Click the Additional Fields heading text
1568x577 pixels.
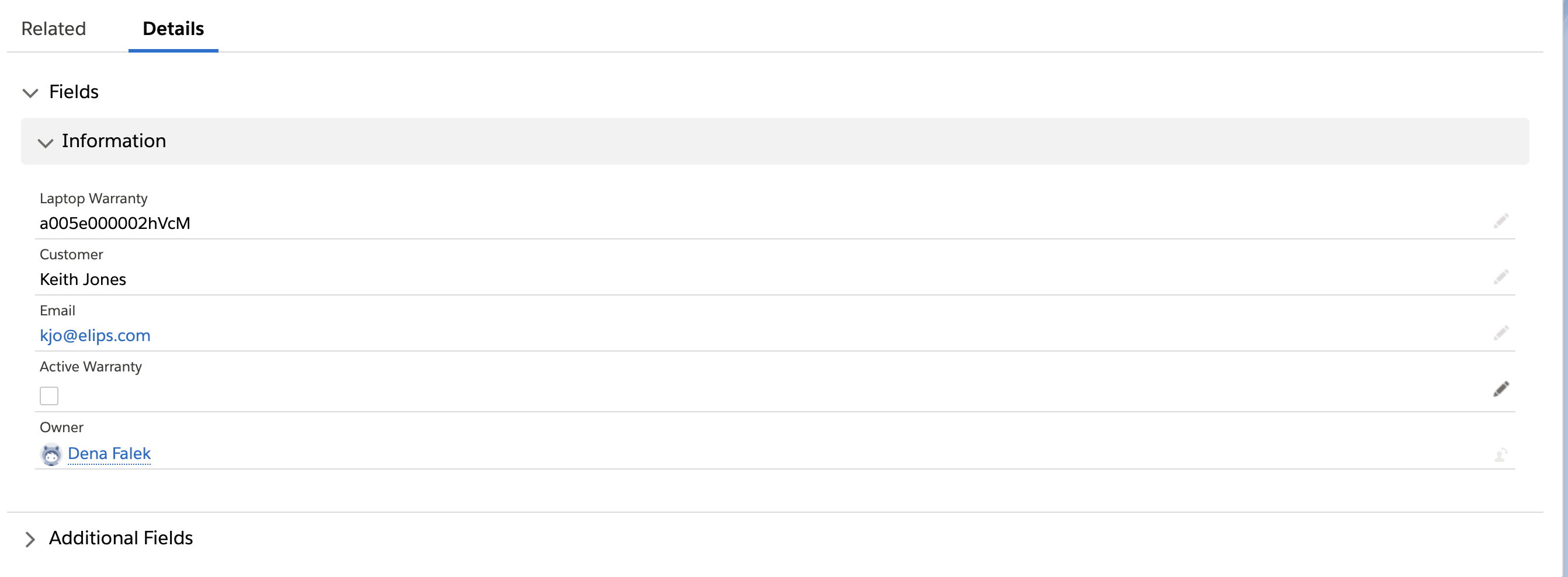[x=121, y=538]
